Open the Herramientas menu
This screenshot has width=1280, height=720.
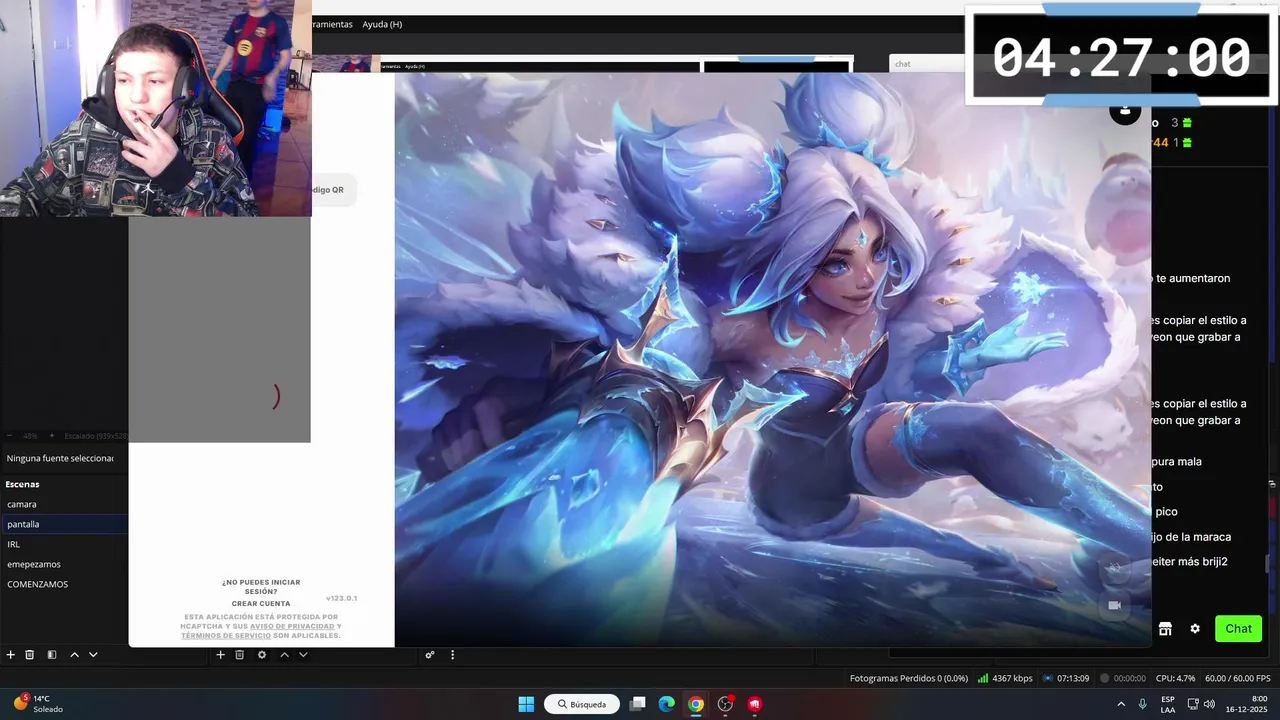332,24
